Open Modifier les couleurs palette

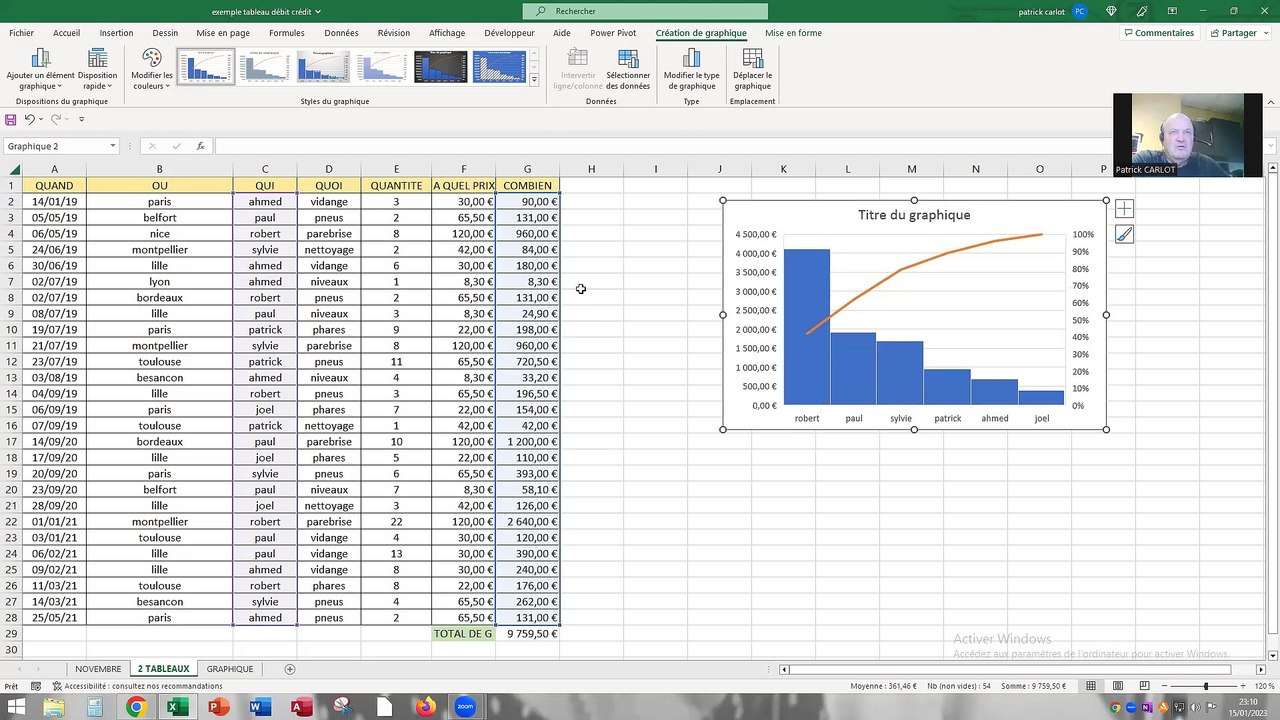152,69
